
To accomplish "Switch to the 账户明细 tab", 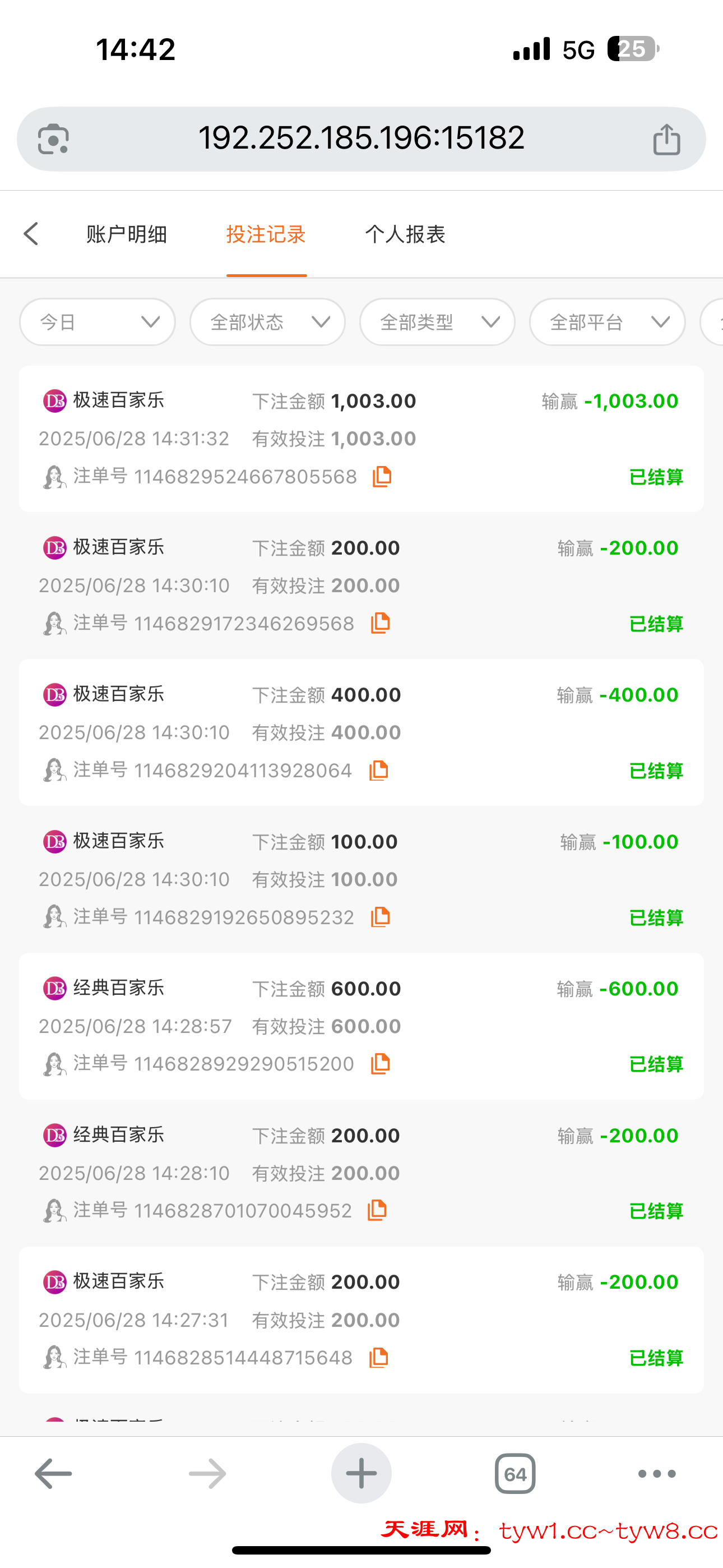I will pos(127,234).
